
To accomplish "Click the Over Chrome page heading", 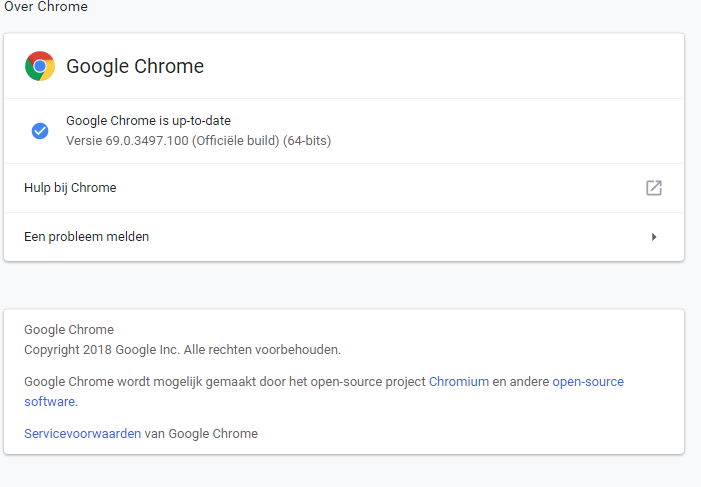I will coord(46,6).
